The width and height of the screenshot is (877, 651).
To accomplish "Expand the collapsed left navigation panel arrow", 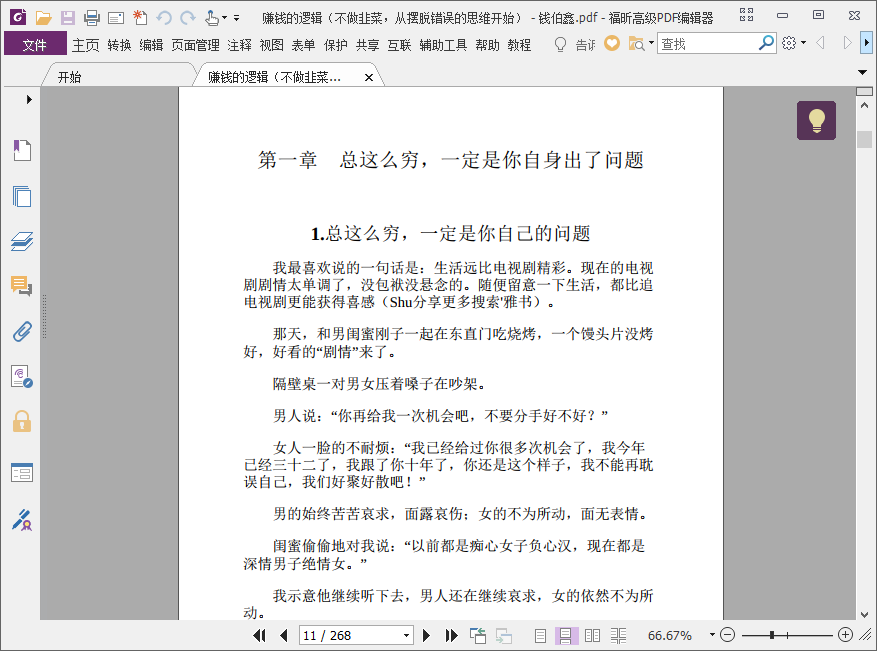I will tap(29, 100).
